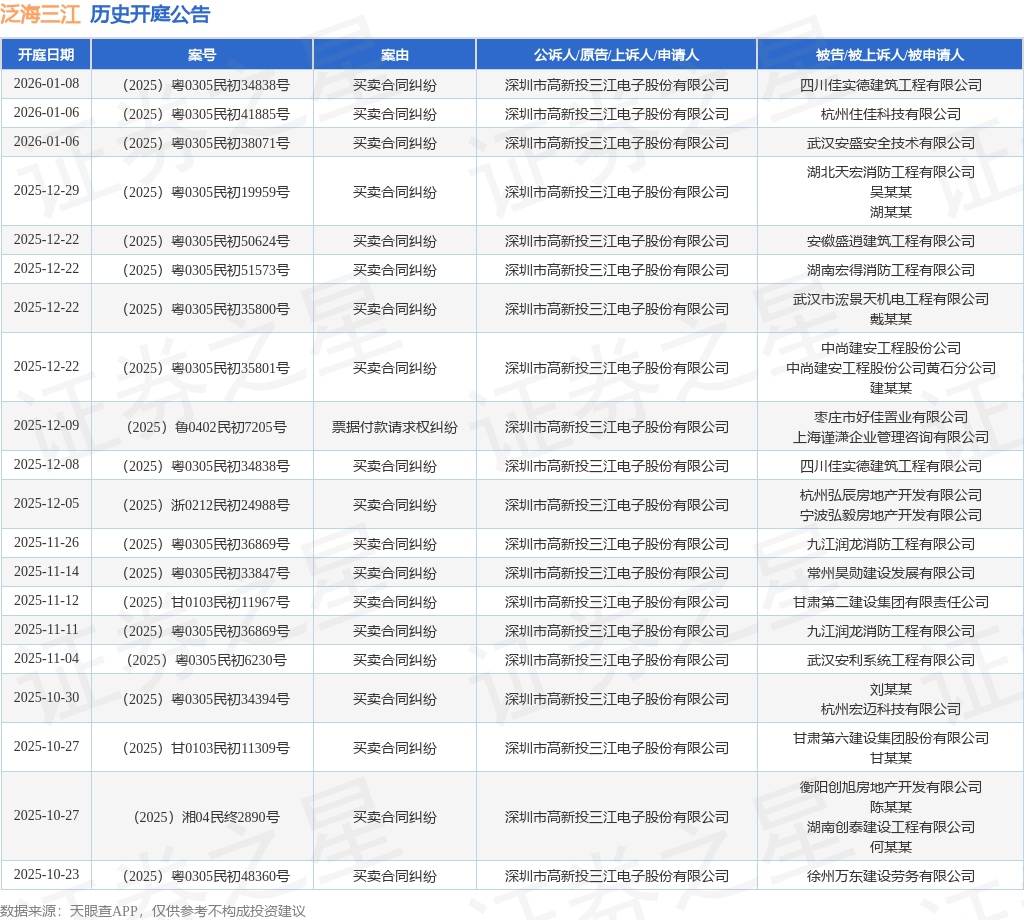
Task: Select the 案由 column header
Action: click(x=394, y=55)
